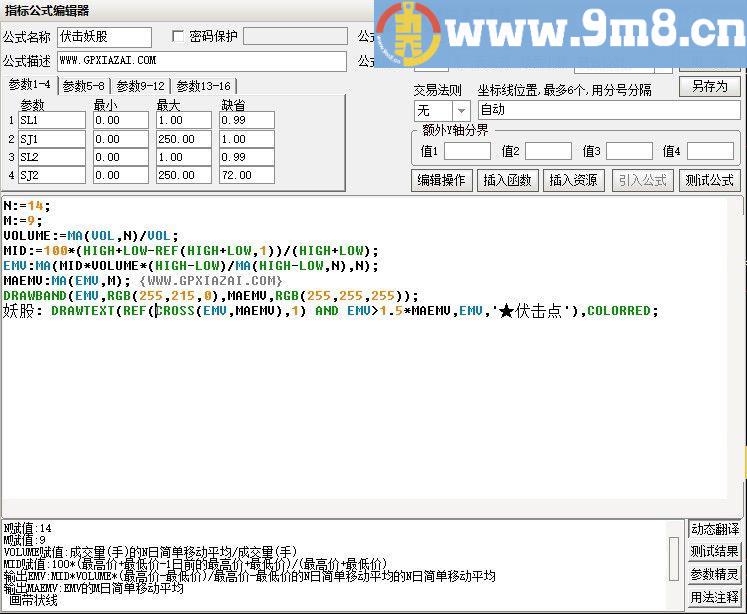Click the DRAWBAND code line
The image size is (747, 614).
[211, 296]
